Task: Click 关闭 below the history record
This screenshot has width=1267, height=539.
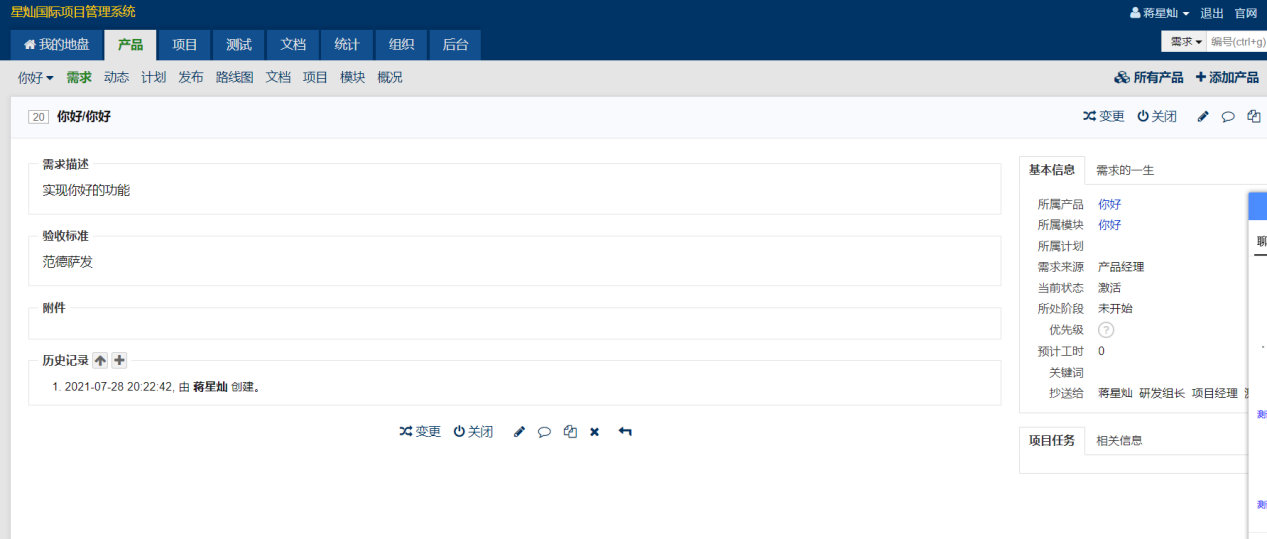Action: point(473,431)
